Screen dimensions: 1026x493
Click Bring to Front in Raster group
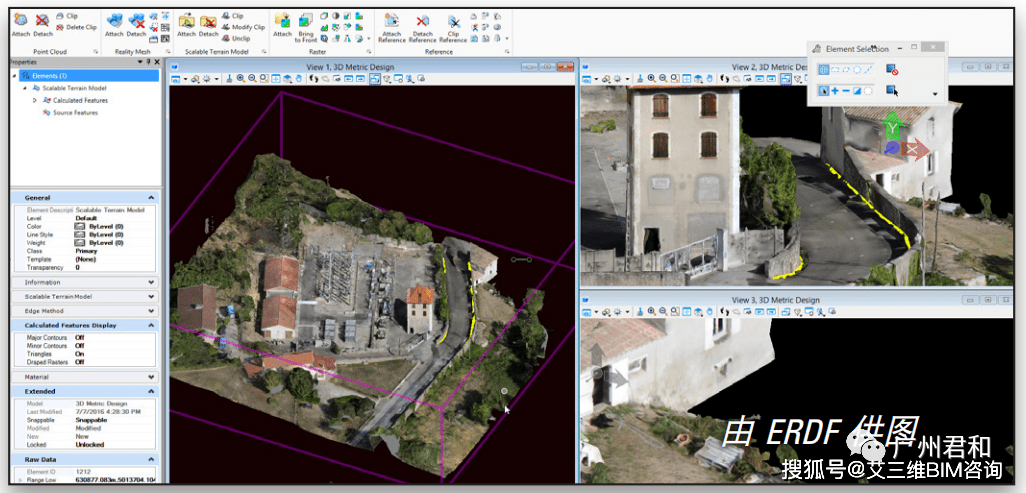tap(306, 27)
